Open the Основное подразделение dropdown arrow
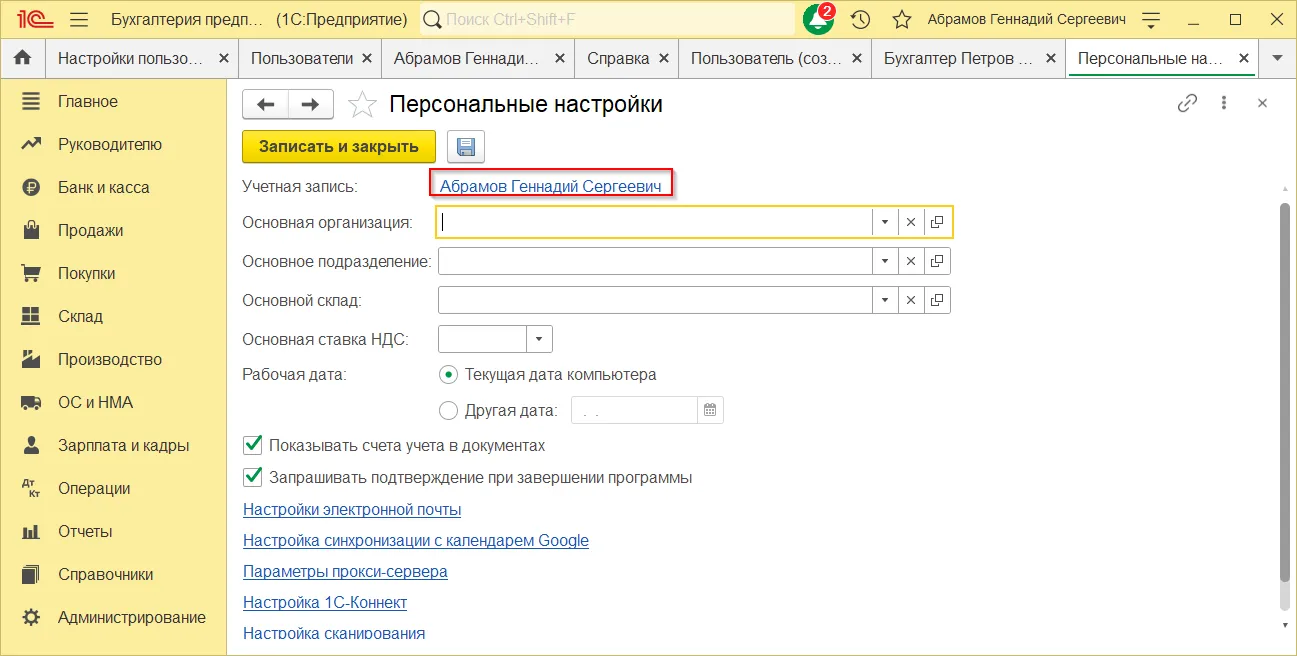The width and height of the screenshot is (1297, 656). pyautogui.click(x=884, y=261)
